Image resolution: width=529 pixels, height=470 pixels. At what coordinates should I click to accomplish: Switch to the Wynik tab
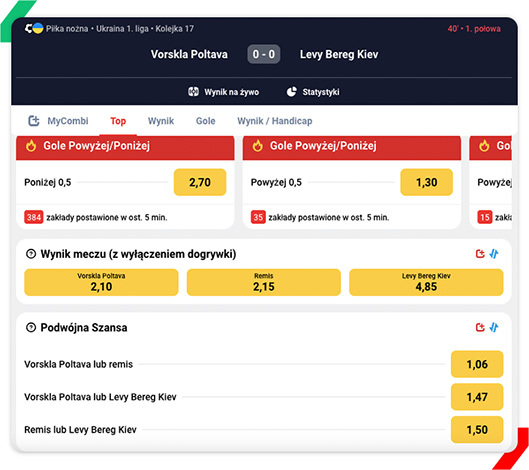tap(161, 121)
